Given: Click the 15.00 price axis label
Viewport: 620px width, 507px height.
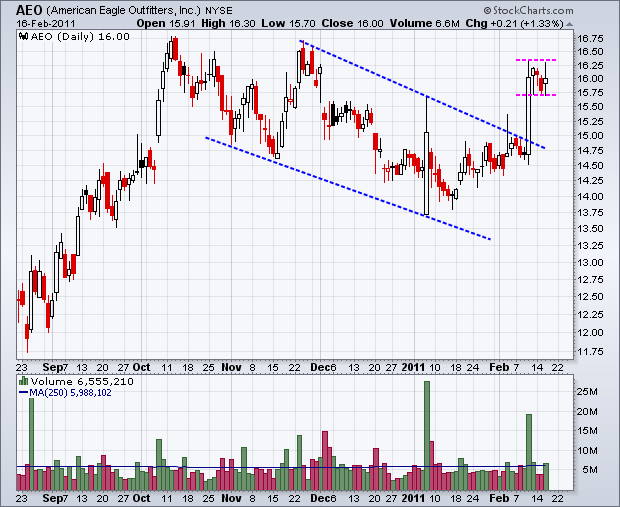Looking at the screenshot, I should [x=590, y=136].
